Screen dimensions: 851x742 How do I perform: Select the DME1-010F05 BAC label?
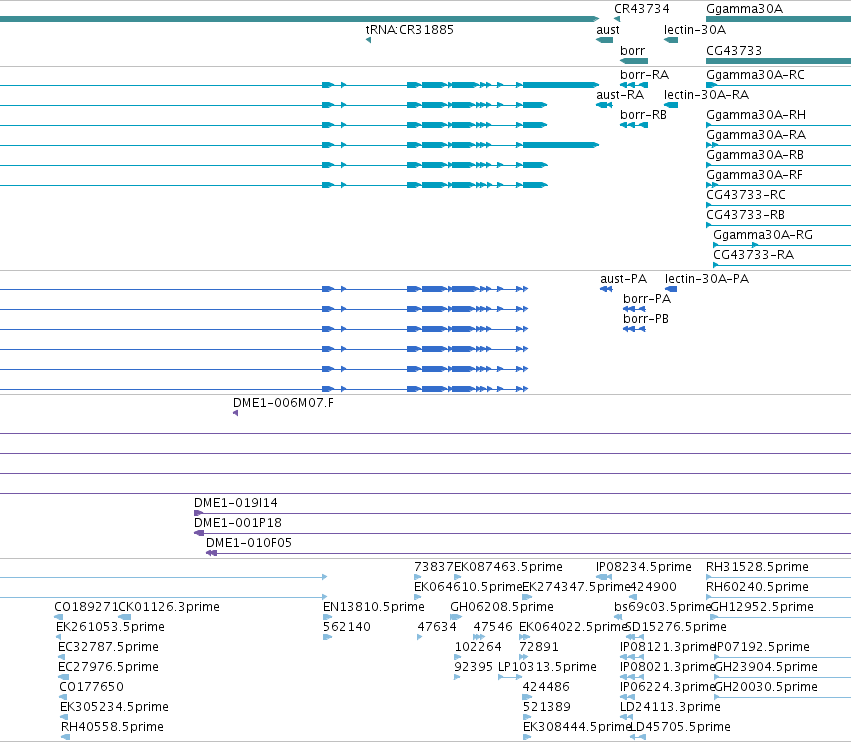point(249,543)
